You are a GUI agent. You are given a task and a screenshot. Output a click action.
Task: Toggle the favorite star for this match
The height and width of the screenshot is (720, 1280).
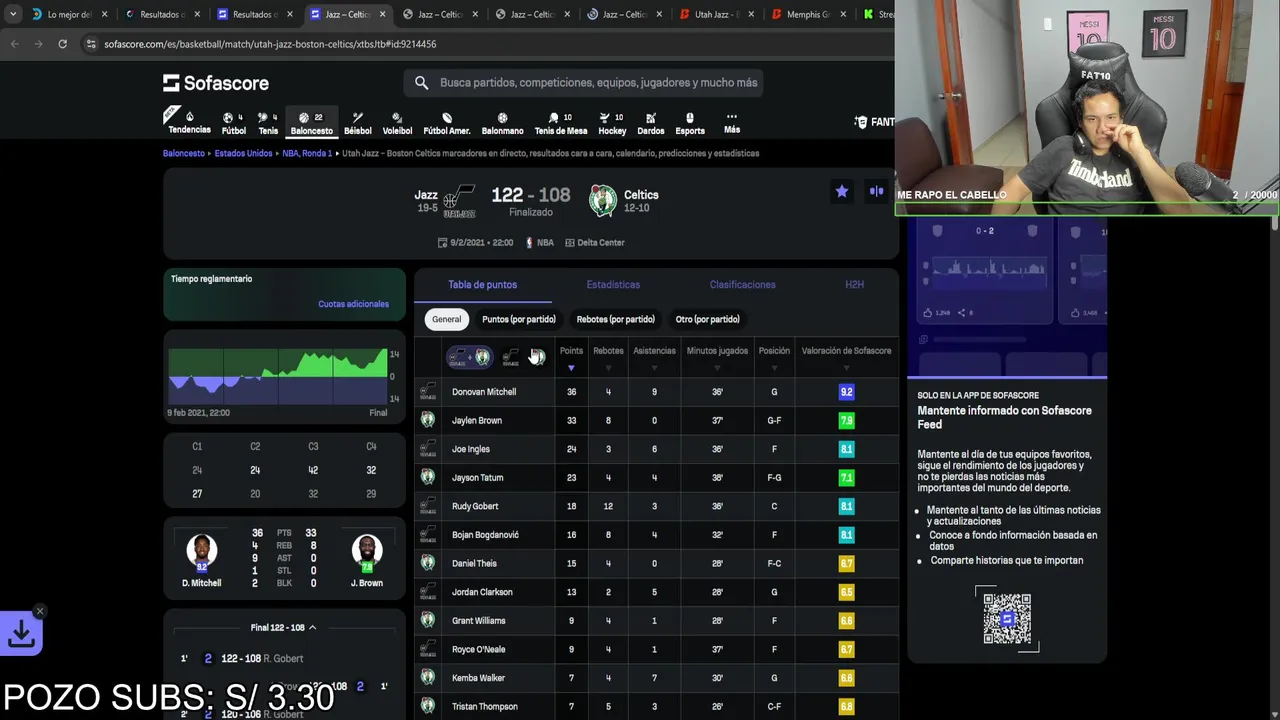point(842,191)
